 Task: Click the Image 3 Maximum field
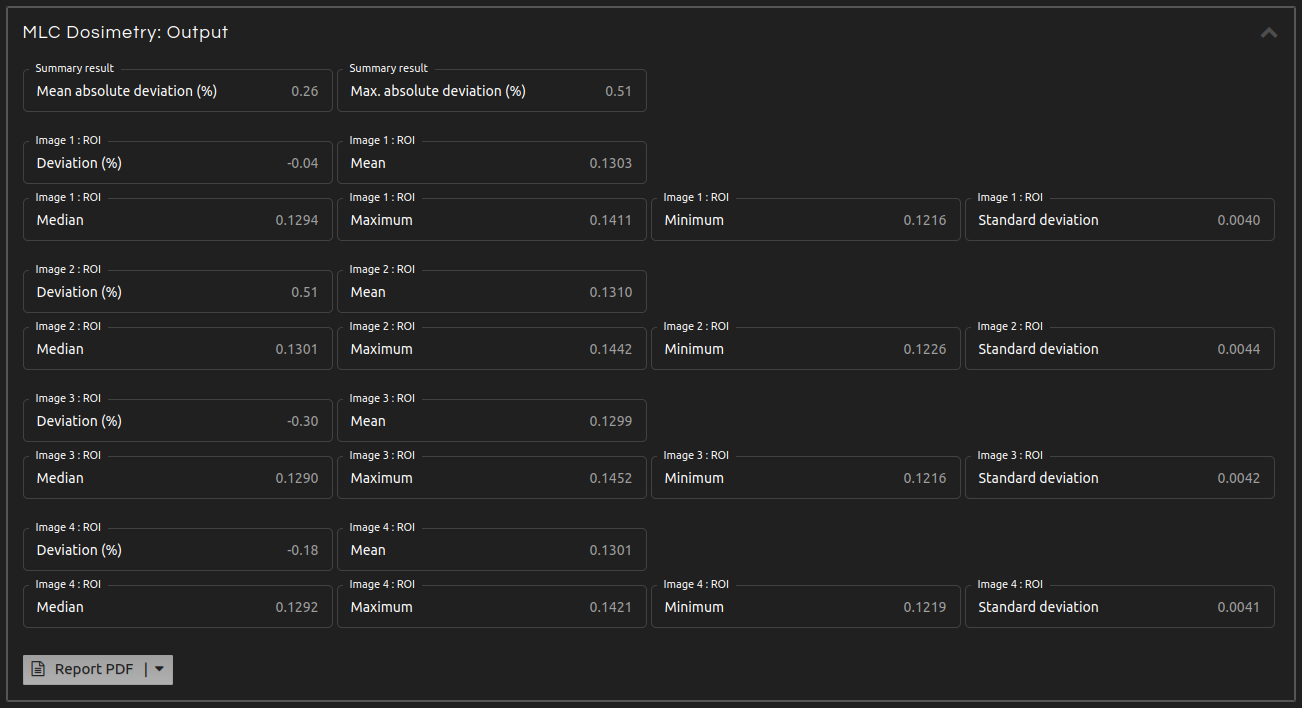click(492, 478)
